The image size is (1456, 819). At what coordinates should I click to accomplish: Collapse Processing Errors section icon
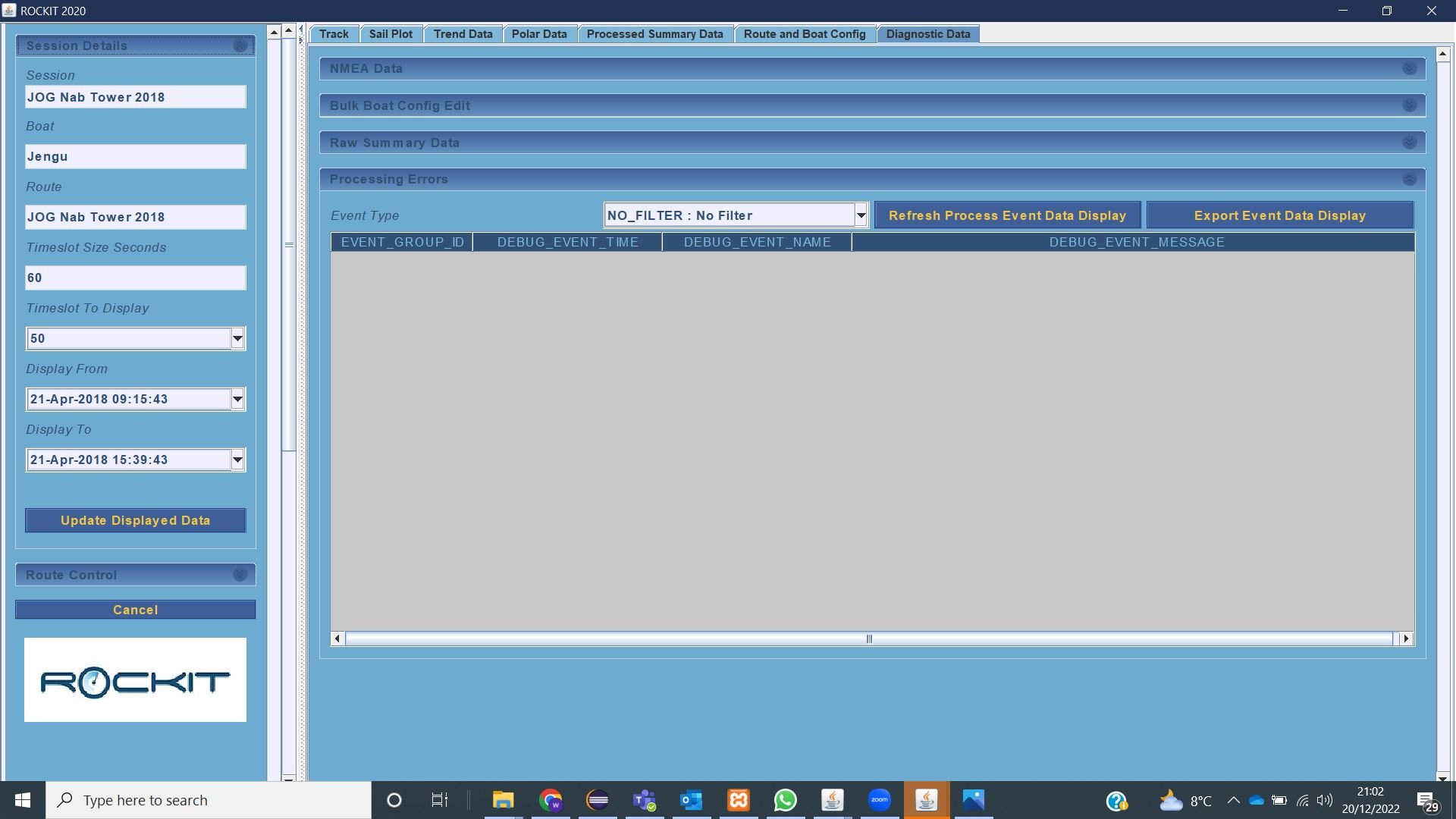(1409, 180)
